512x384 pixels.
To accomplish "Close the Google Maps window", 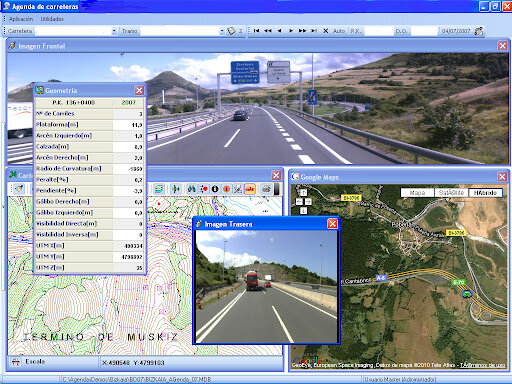I will coord(502,177).
